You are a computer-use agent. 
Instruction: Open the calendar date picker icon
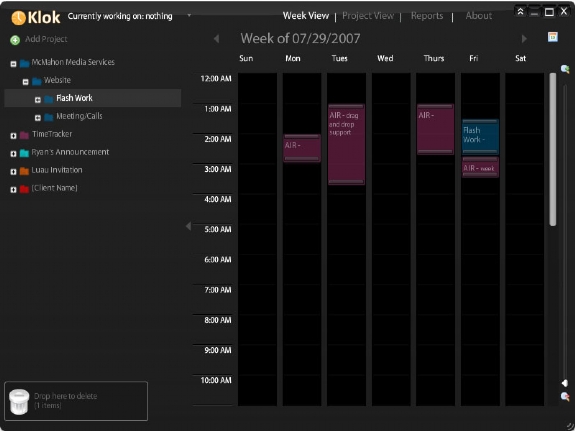[x=553, y=37]
